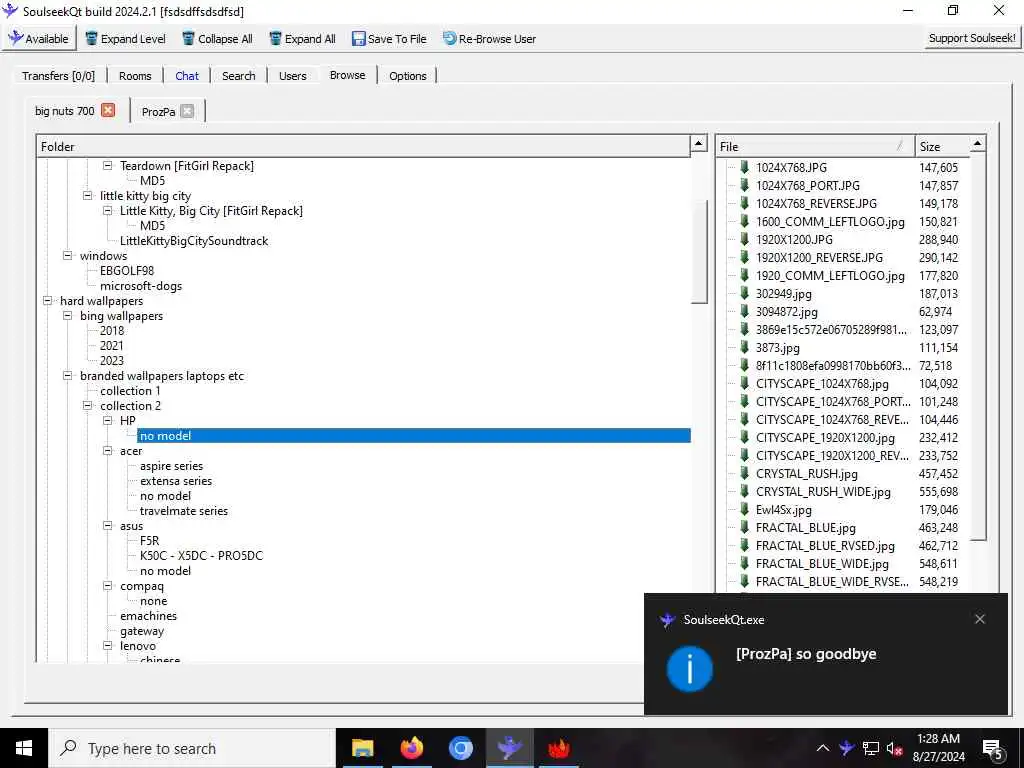Click download icon of 1920X1200.JPG
The width and height of the screenshot is (1024, 768).
(744, 240)
